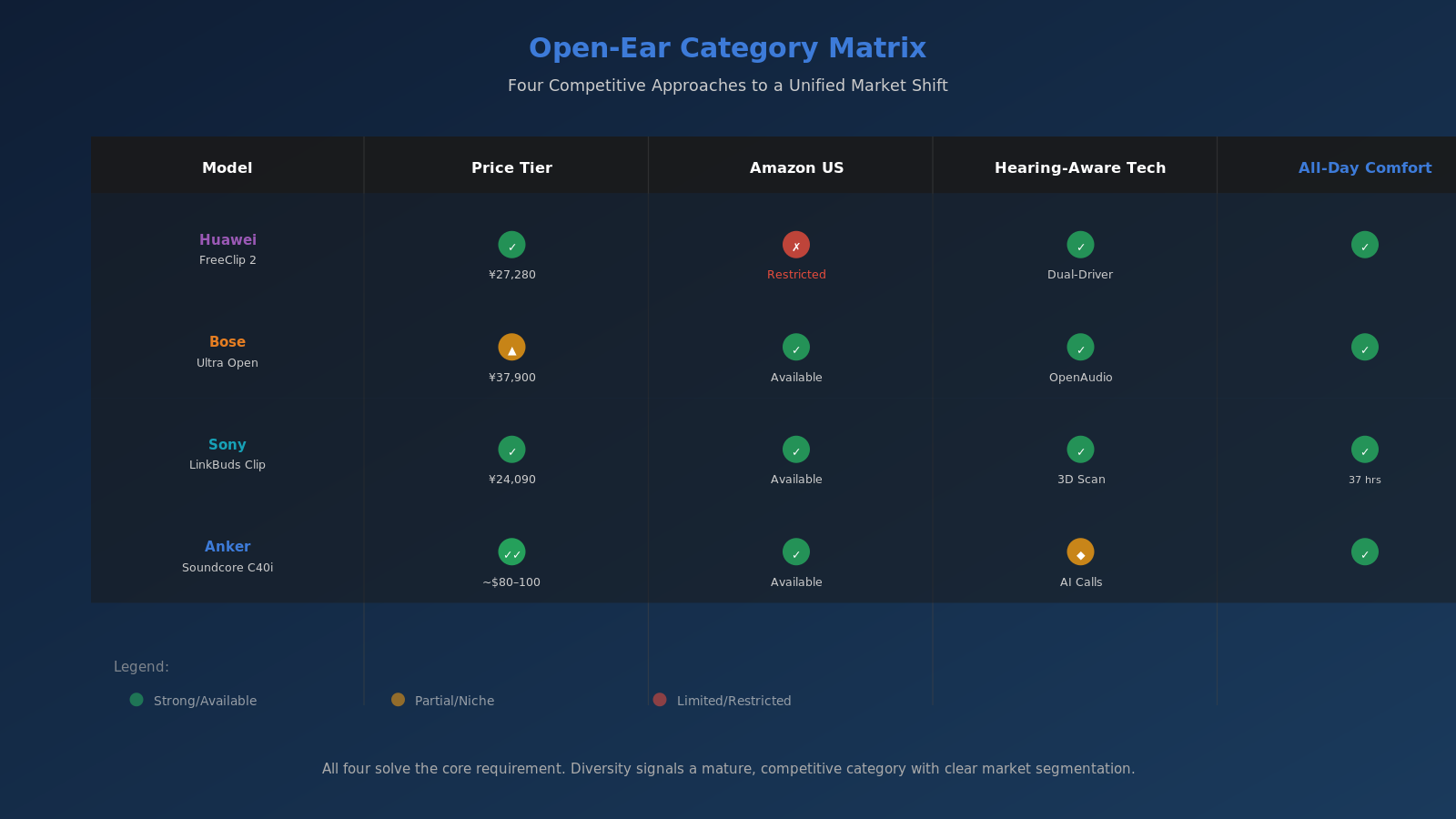The width and height of the screenshot is (1456, 819).
Task: Select the Strong/Available legend text
Action: (205, 701)
